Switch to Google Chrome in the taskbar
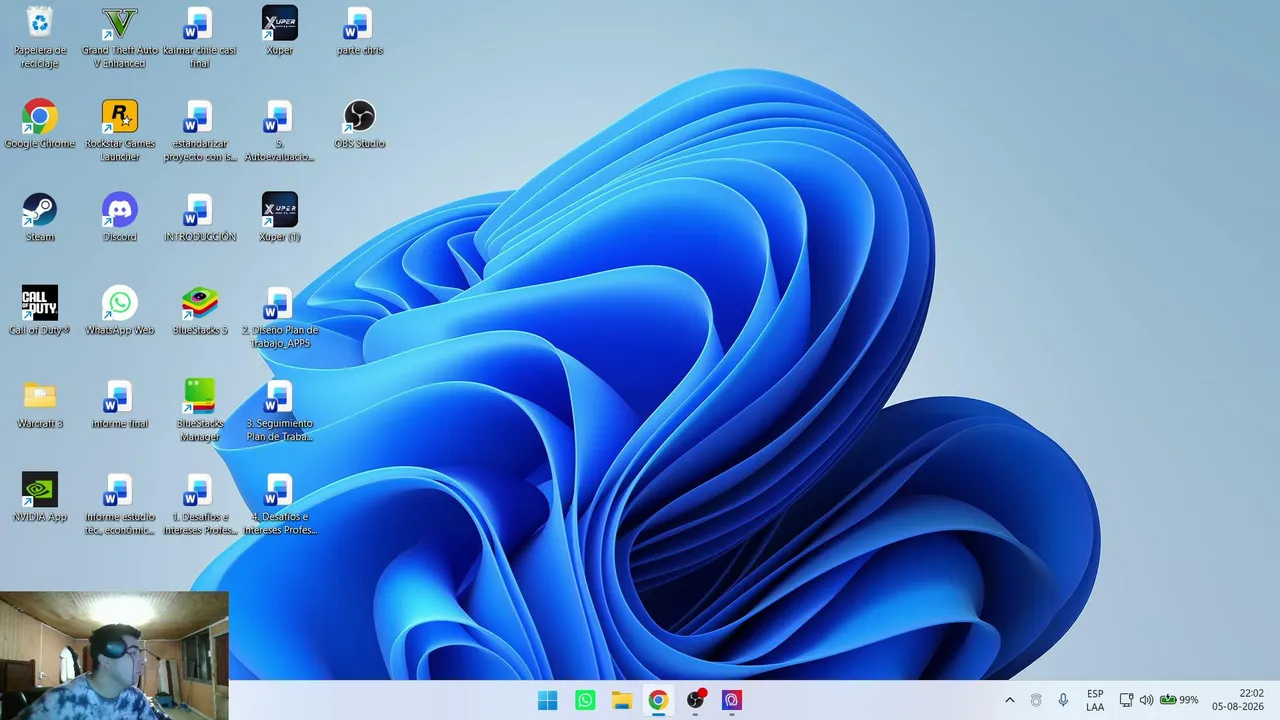The height and width of the screenshot is (720, 1280). [x=658, y=700]
